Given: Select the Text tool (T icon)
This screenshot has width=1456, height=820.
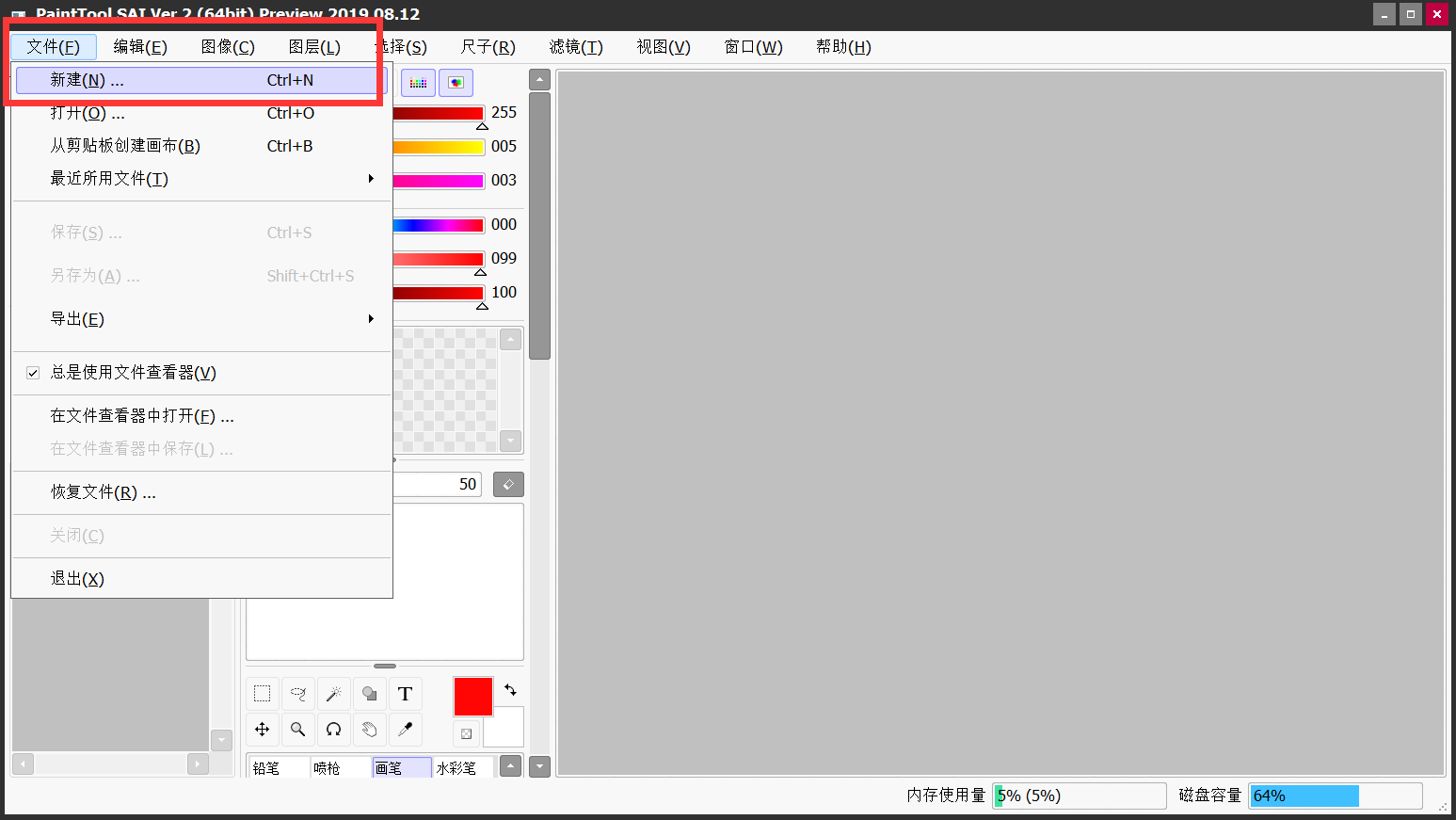Looking at the screenshot, I should (406, 694).
